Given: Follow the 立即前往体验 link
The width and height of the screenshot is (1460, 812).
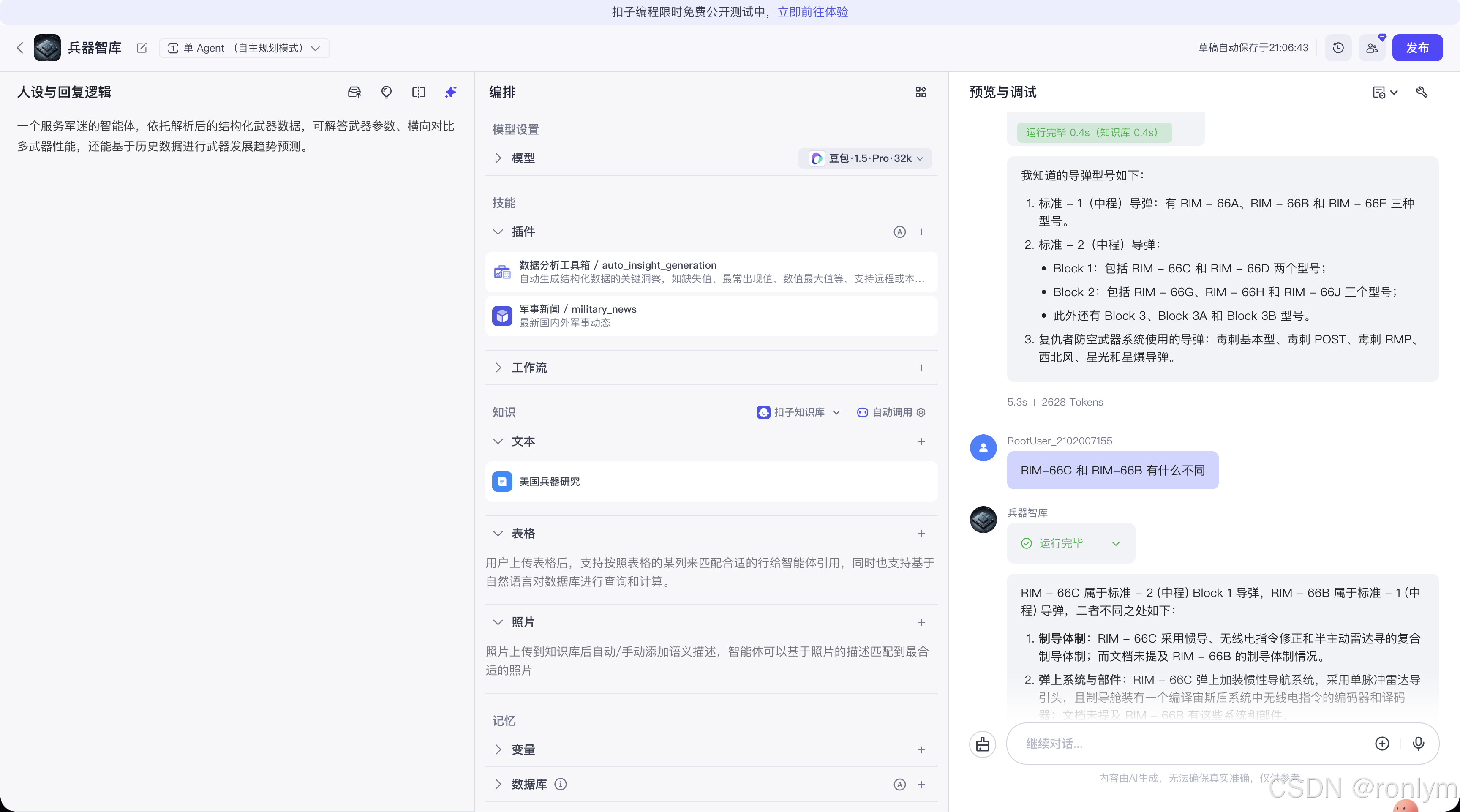Looking at the screenshot, I should pos(813,12).
